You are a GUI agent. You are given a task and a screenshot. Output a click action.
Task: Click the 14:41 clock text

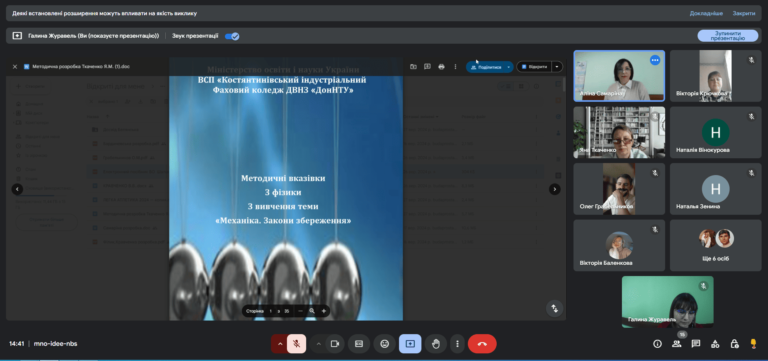coord(17,344)
